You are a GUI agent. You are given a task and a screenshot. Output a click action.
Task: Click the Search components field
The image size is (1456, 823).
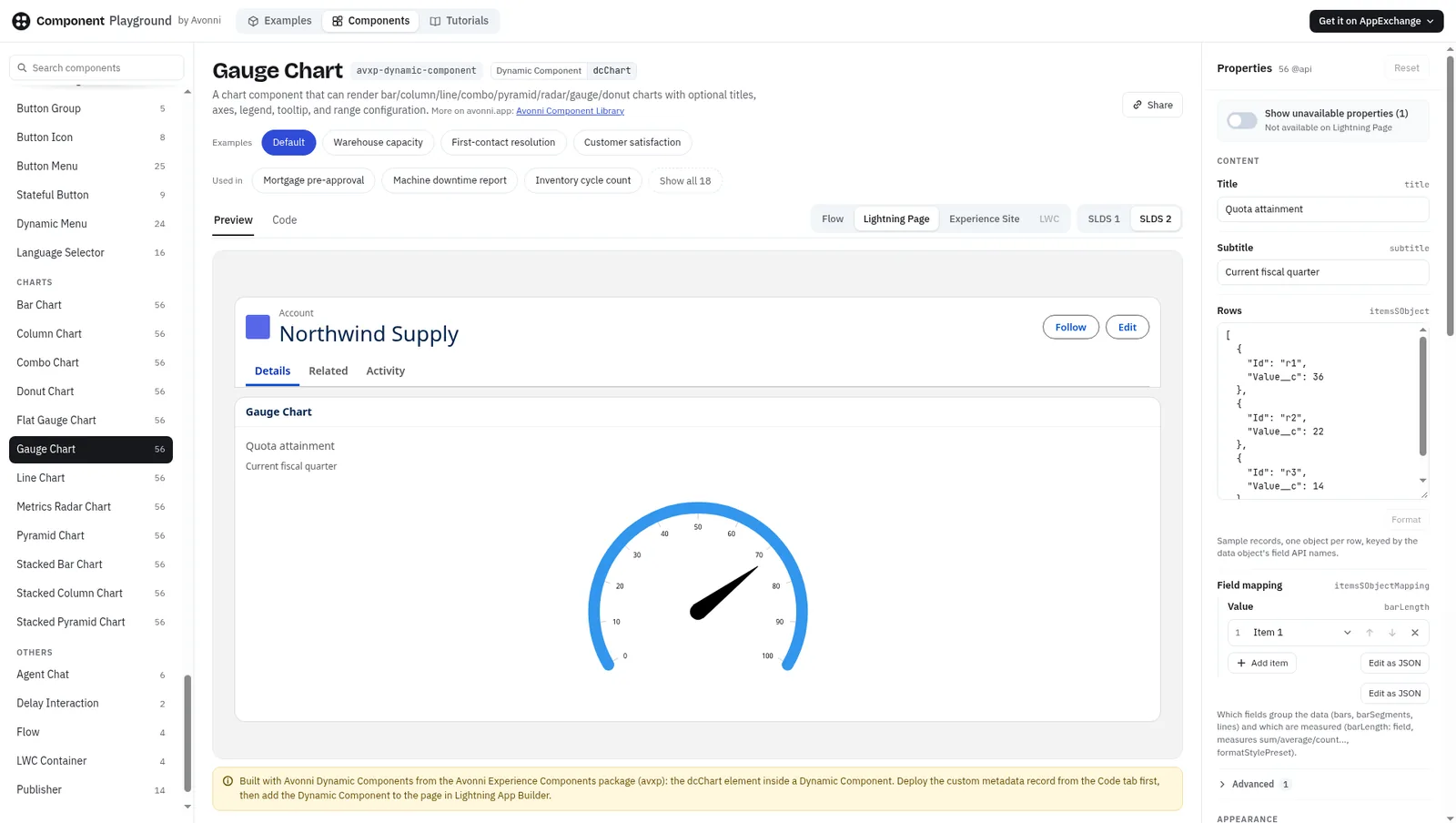[96, 67]
